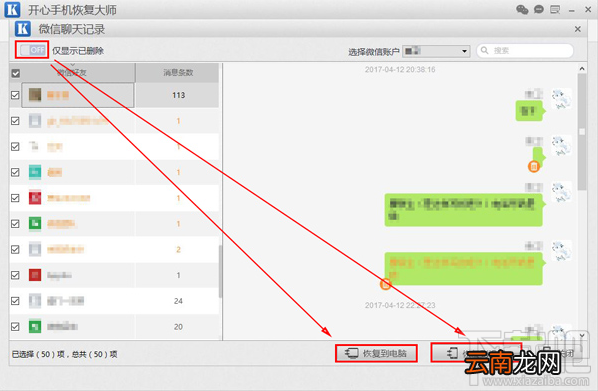
Task: Click the WeChat icon in the title bar
Action: (522, 10)
